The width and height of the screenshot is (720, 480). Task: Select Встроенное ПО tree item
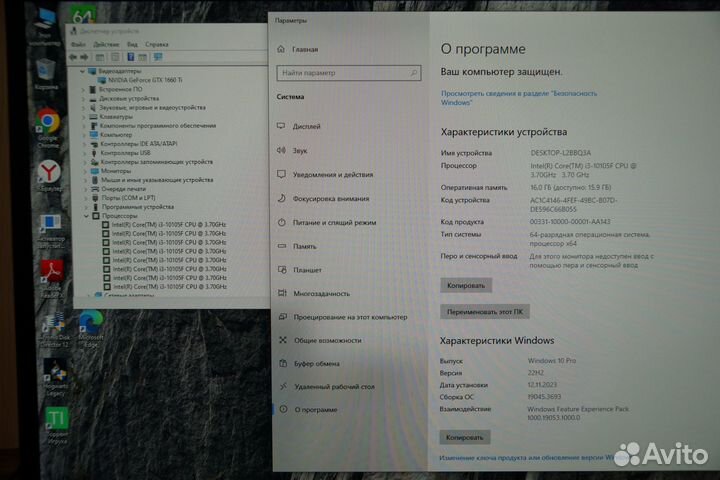pyautogui.click(x=121, y=89)
